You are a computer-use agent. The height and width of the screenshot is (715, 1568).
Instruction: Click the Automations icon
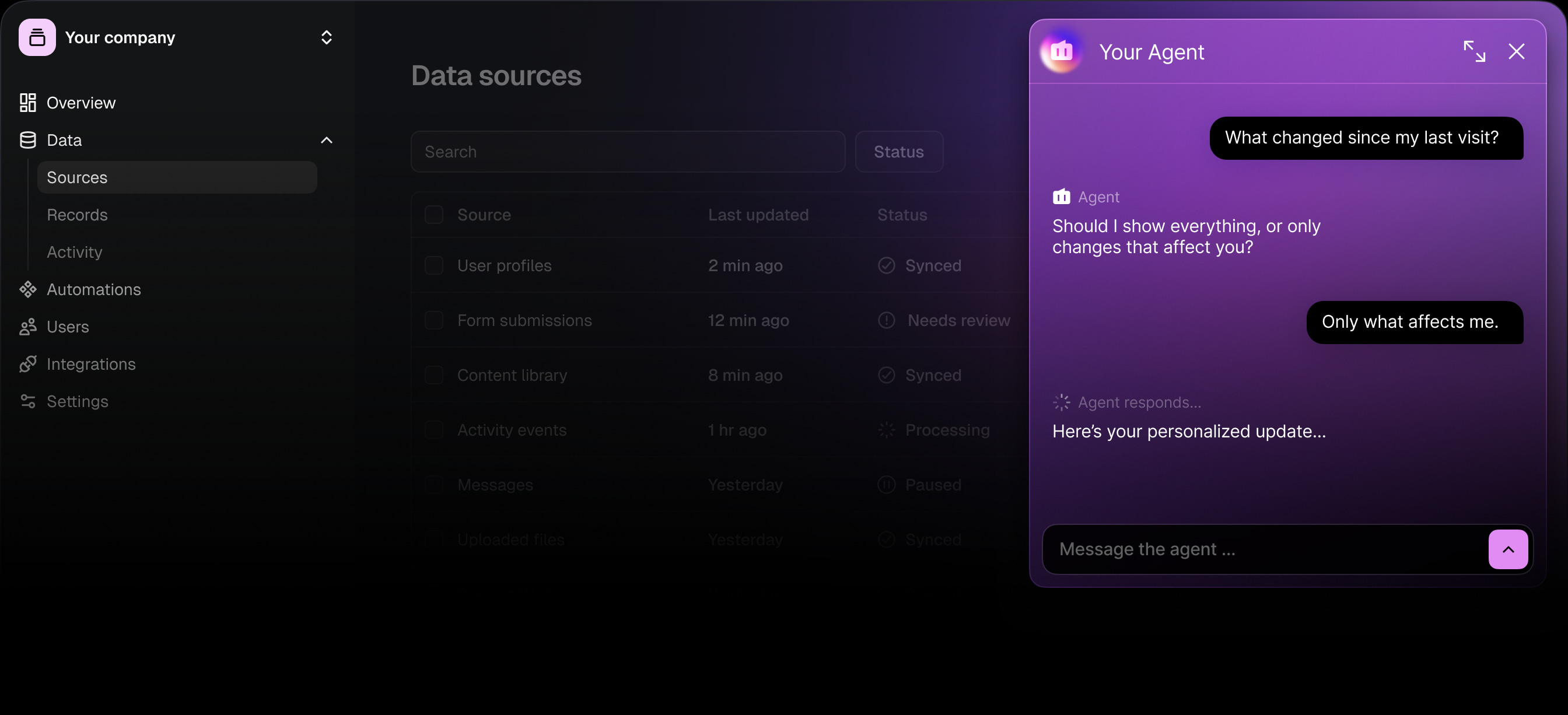click(x=27, y=289)
